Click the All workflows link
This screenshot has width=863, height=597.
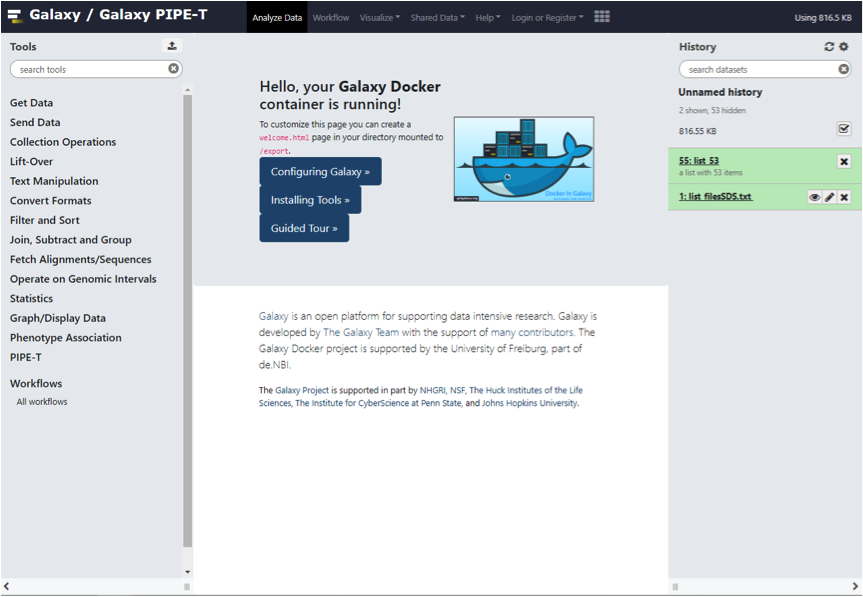(x=42, y=402)
